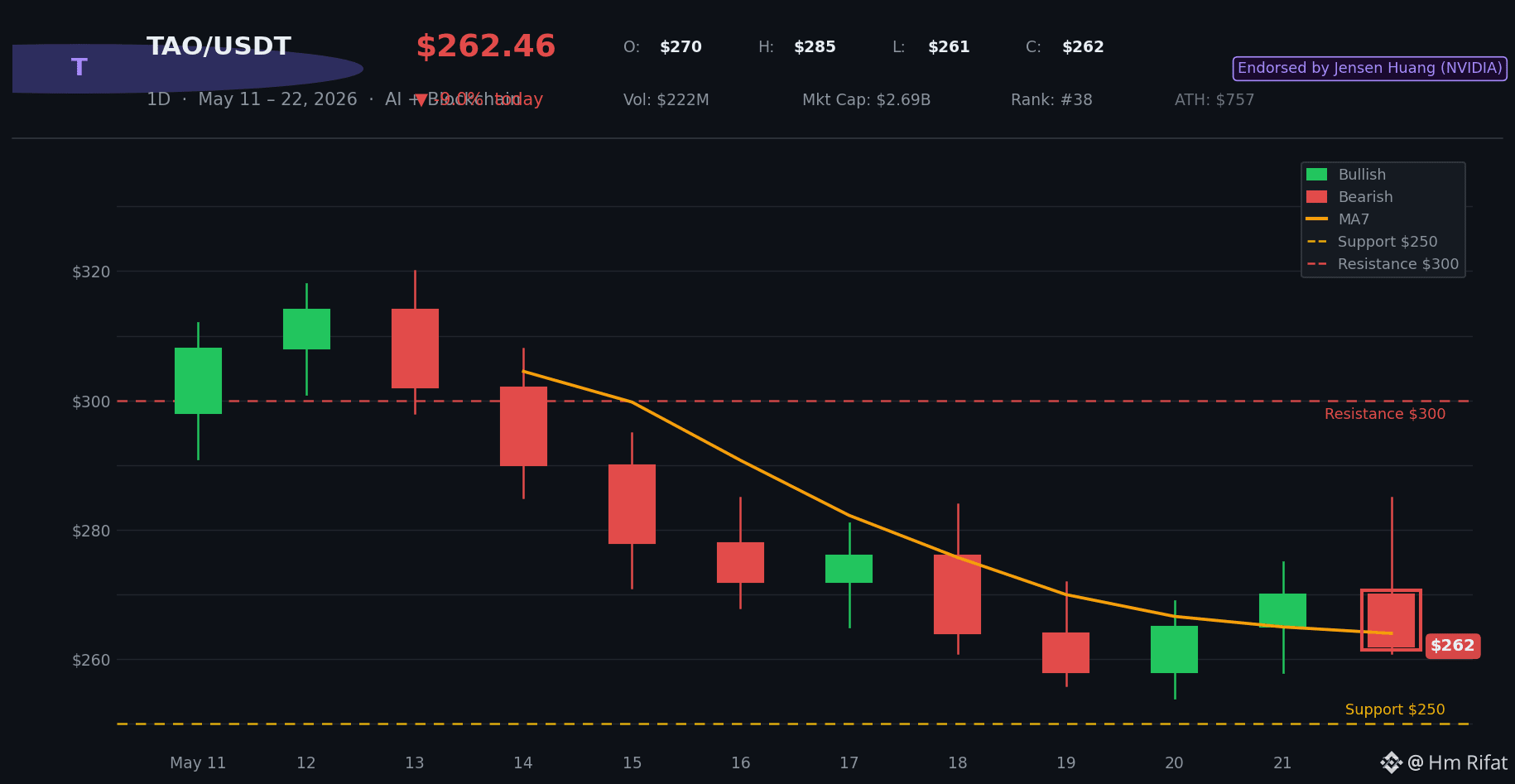Click the $280 y-axis label

pyautogui.click(x=91, y=531)
